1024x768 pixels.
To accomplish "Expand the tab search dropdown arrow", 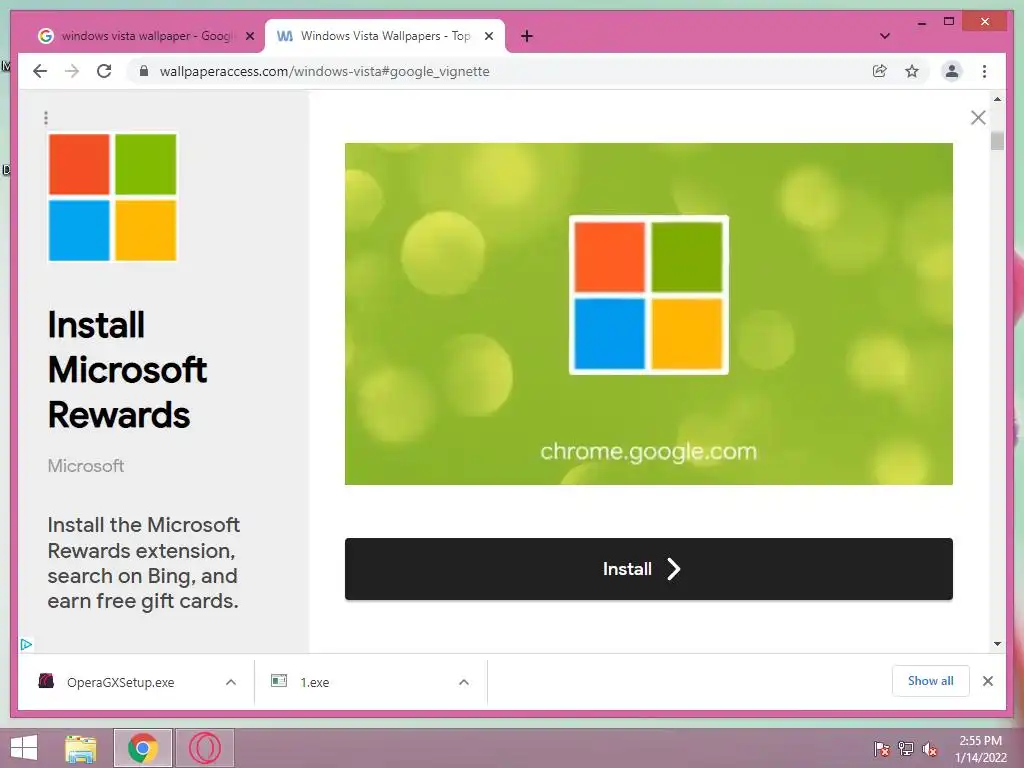I will (x=884, y=36).
